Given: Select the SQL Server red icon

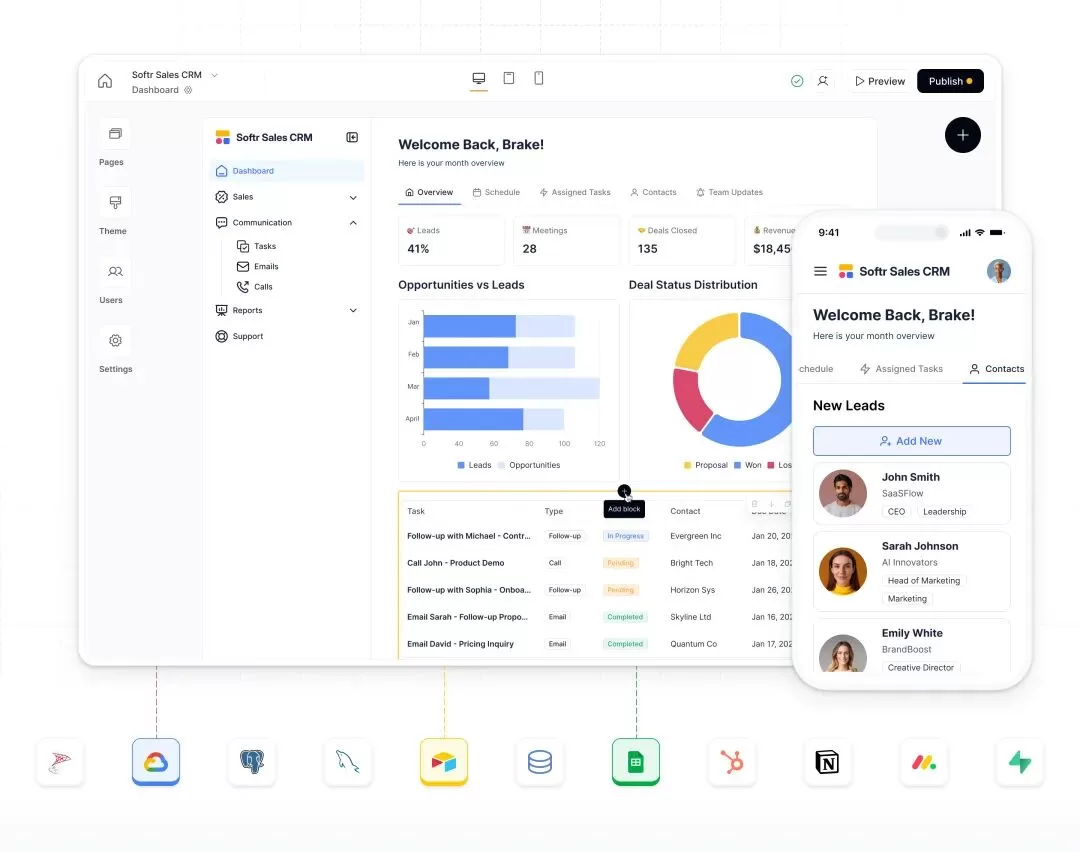Looking at the screenshot, I should (x=60, y=762).
